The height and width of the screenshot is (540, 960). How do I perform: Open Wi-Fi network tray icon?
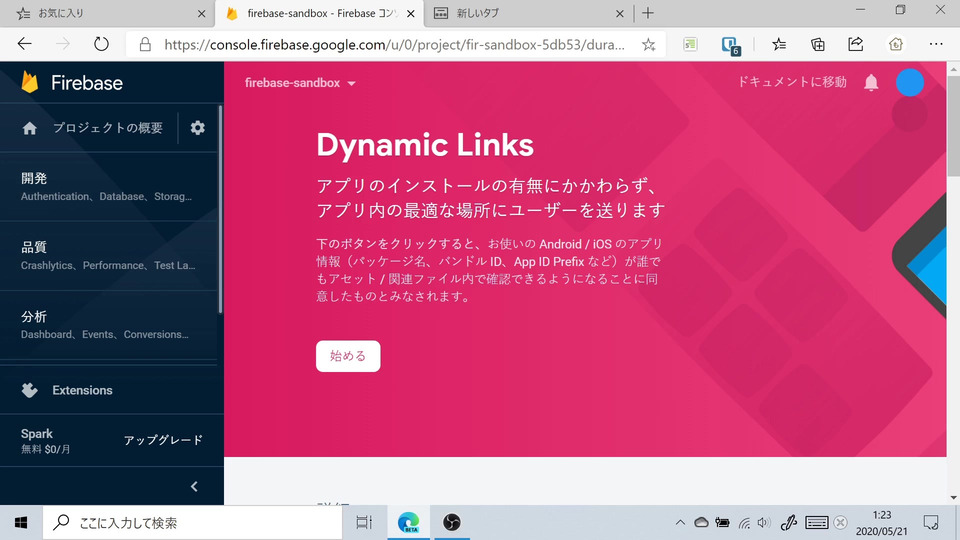(x=744, y=522)
